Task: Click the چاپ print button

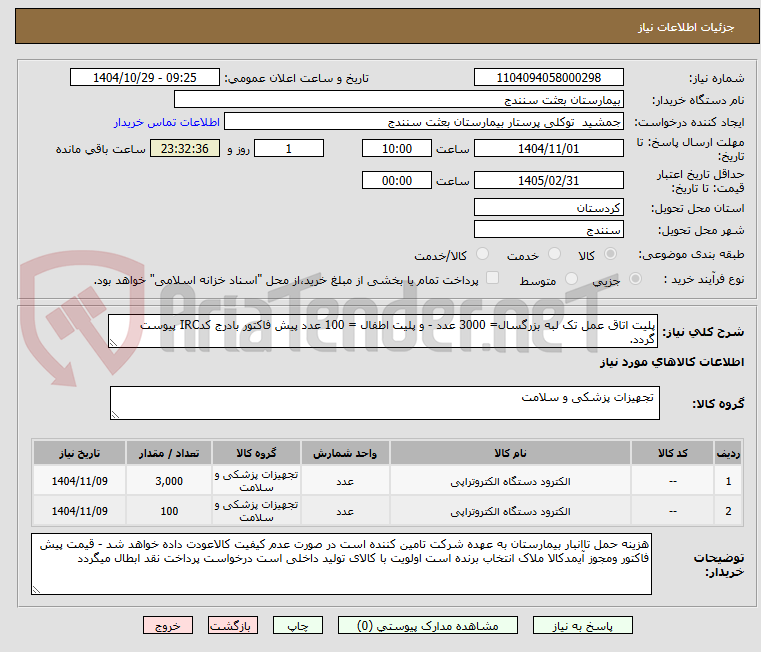Action: pos(298,625)
